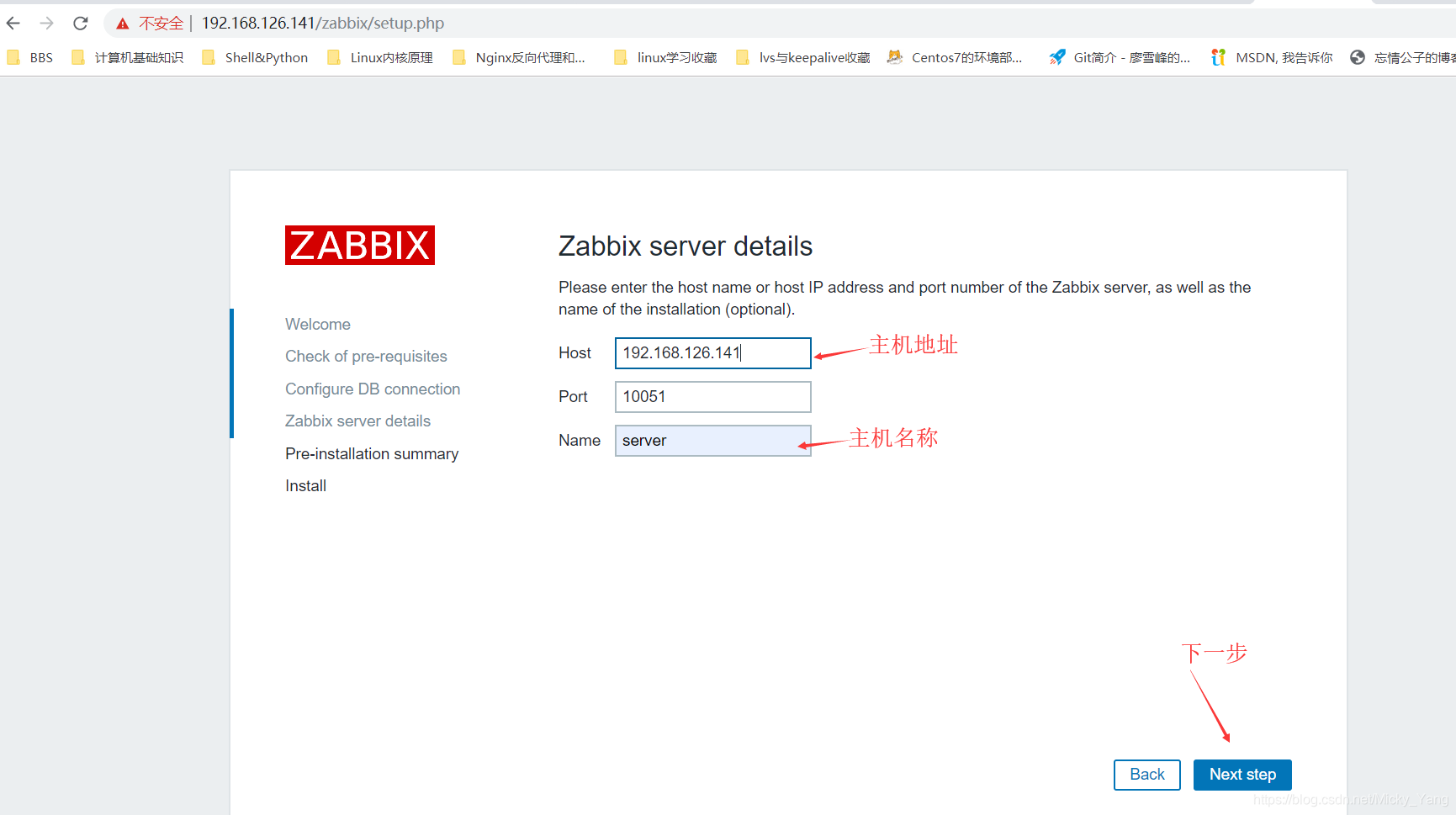The height and width of the screenshot is (815, 1456).
Task: Click the browser forward arrow
Action: point(46,24)
